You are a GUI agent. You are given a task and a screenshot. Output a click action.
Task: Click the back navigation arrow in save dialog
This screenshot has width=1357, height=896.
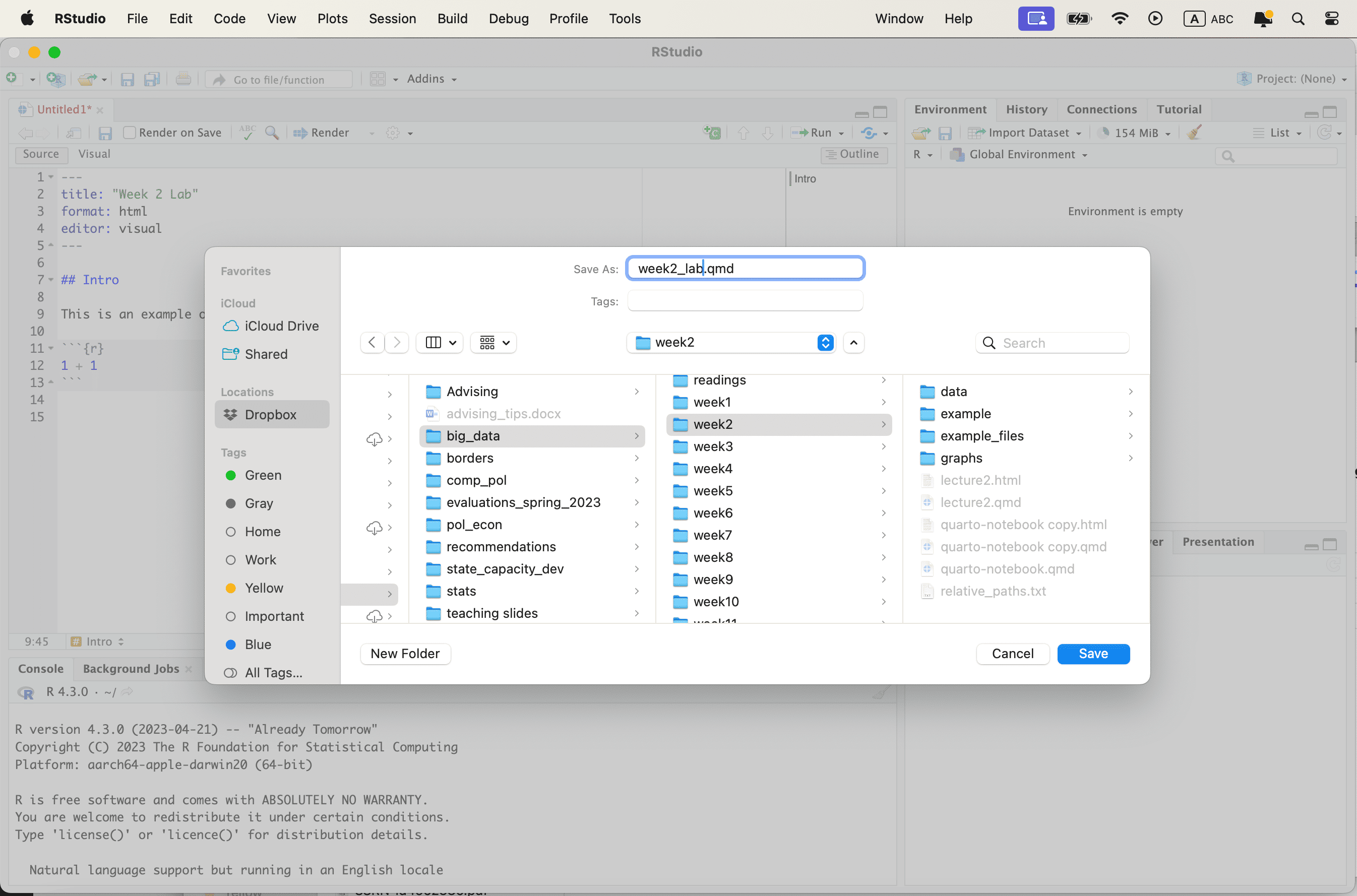372,342
